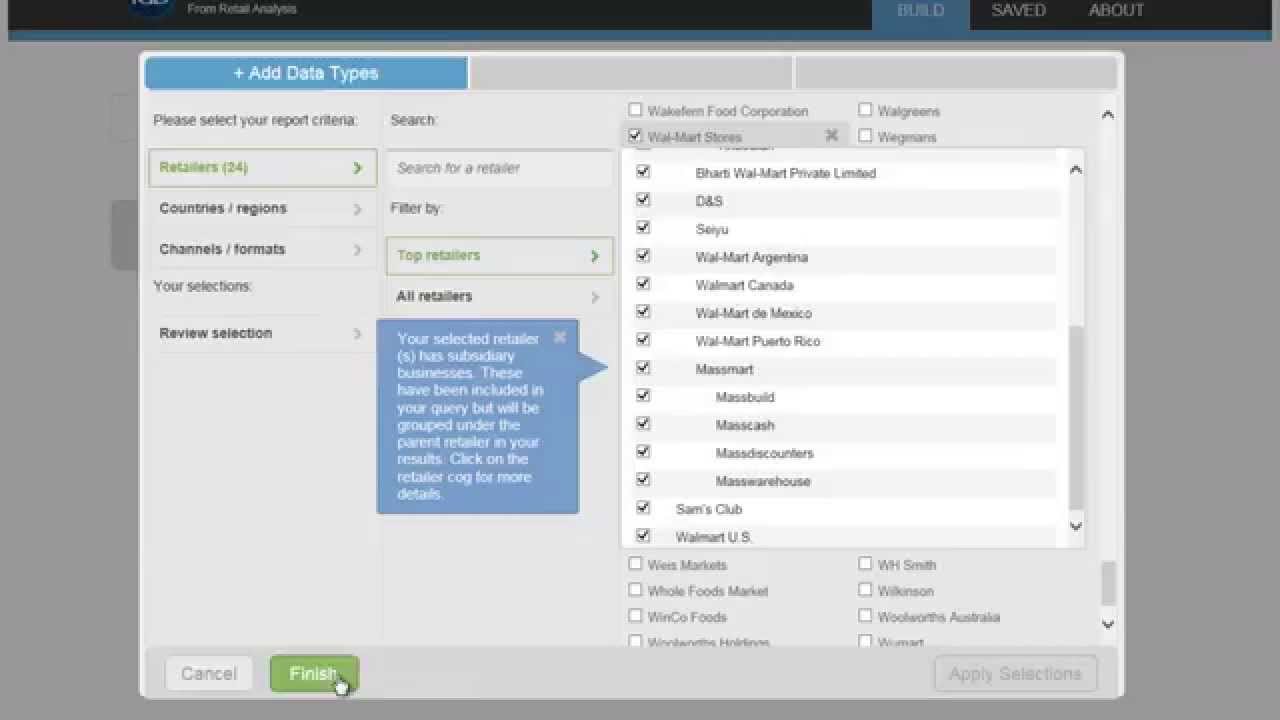
Task: Expand Countries / regions chevron
Action: point(357,209)
